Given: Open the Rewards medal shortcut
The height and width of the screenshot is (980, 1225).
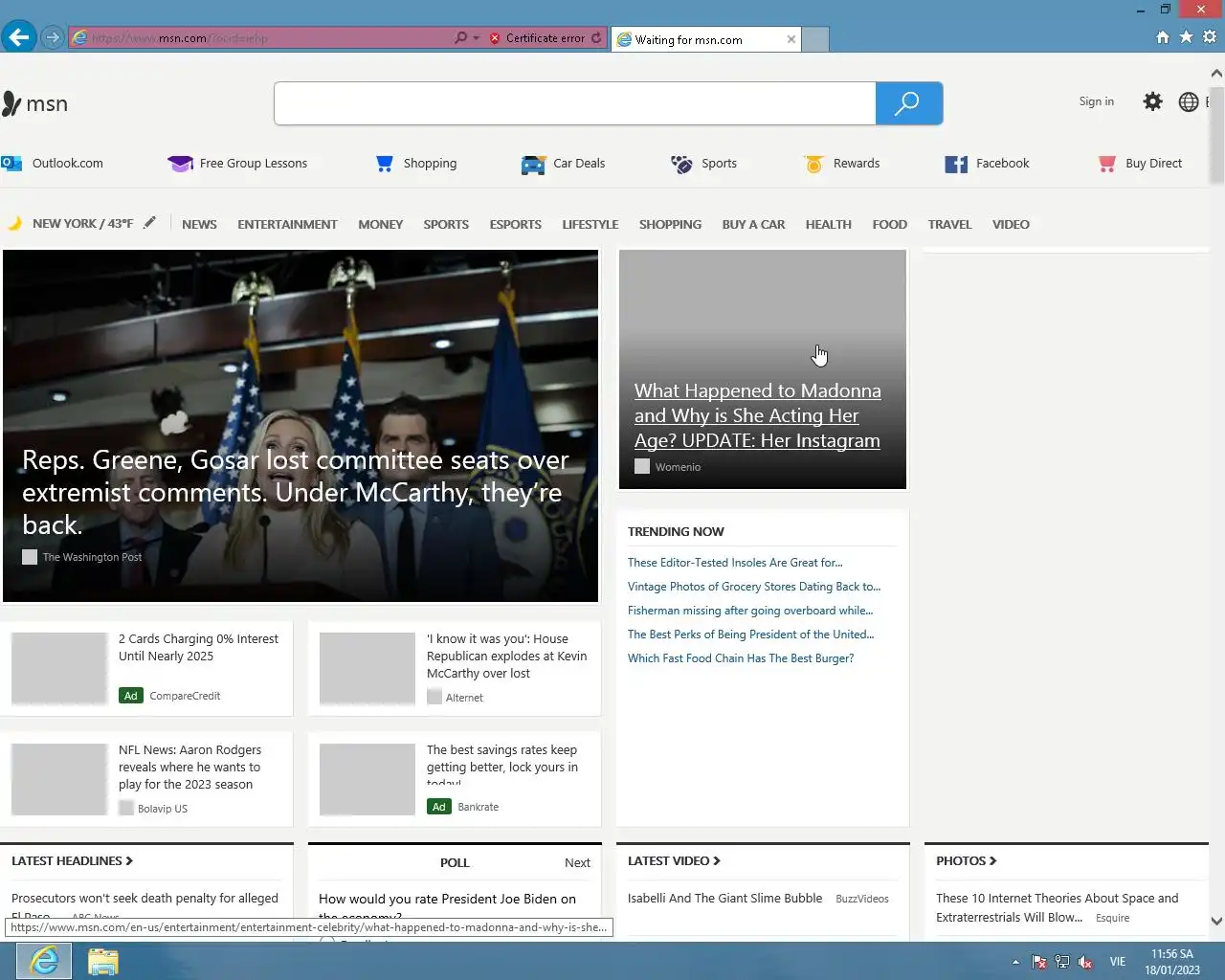Looking at the screenshot, I should click(841, 164).
